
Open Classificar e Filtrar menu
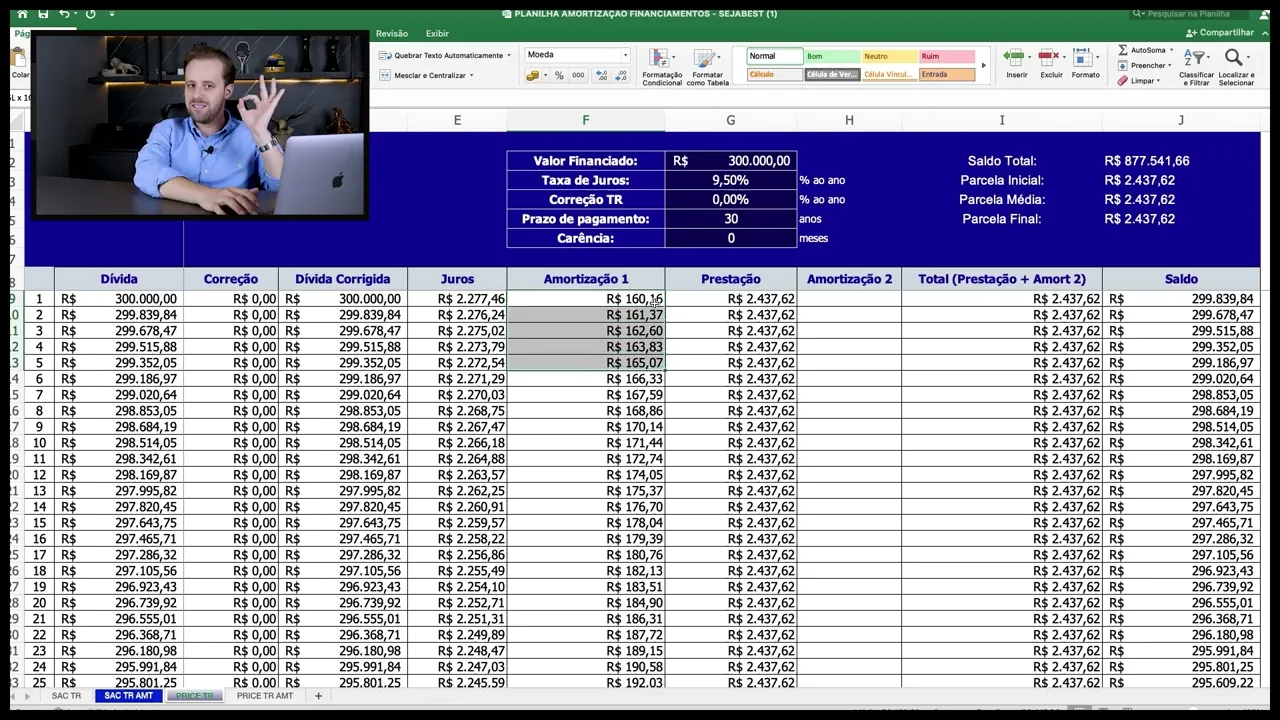(1196, 66)
